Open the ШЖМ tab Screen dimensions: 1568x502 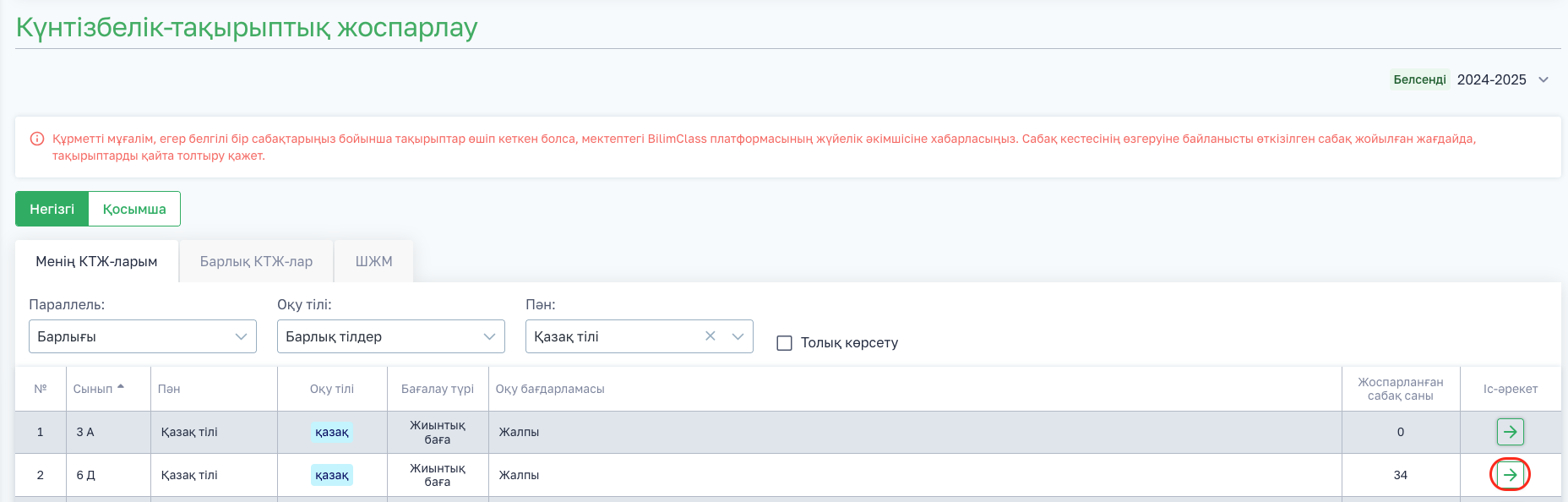click(x=373, y=261)
